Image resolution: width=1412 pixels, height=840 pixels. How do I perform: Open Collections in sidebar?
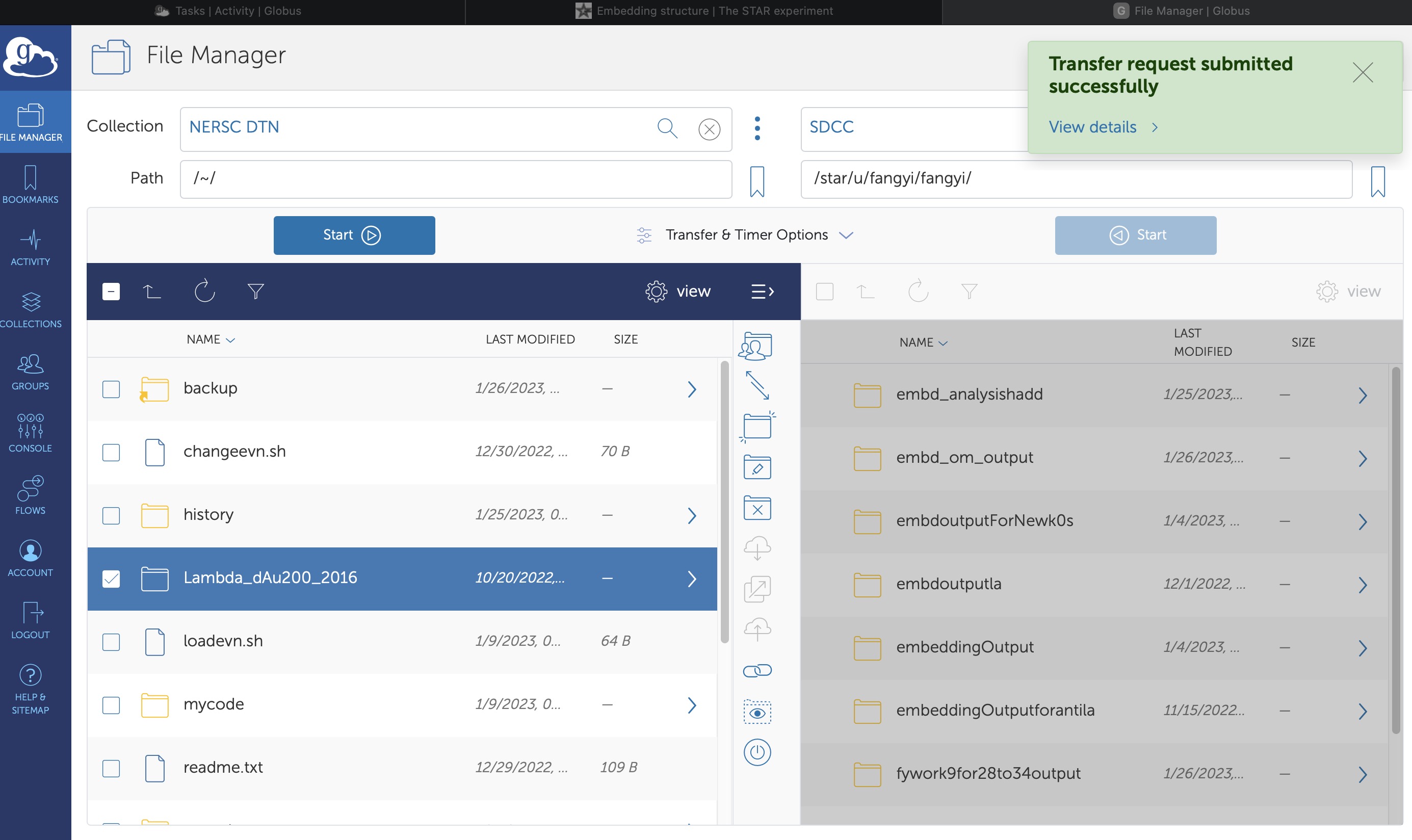(x=31, y=309)
